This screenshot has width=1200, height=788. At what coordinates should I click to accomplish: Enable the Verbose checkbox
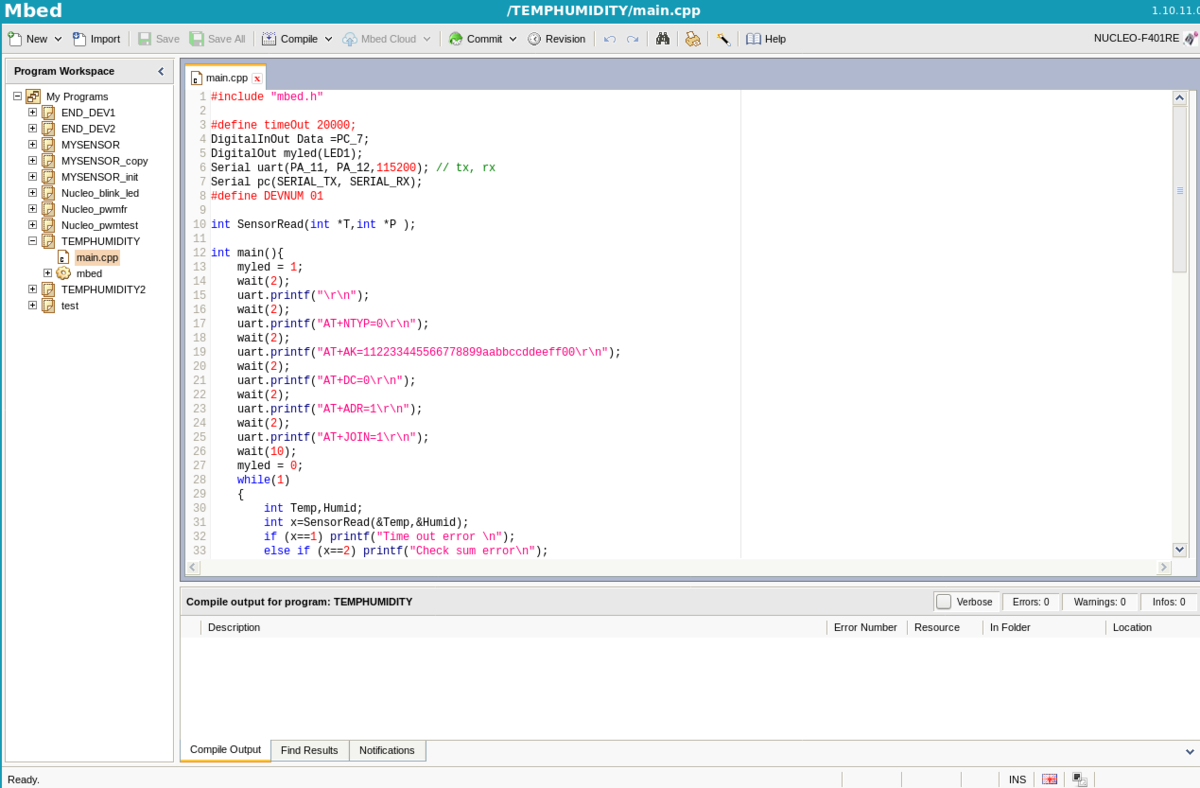click(x=944, y=602)
